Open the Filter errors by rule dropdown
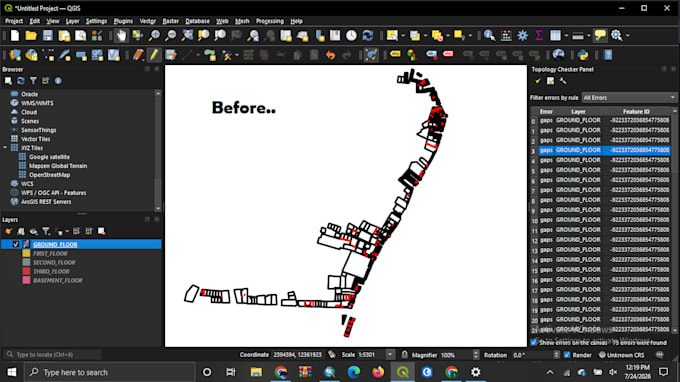Screen dimensions: 680x382 click(629, 98)
